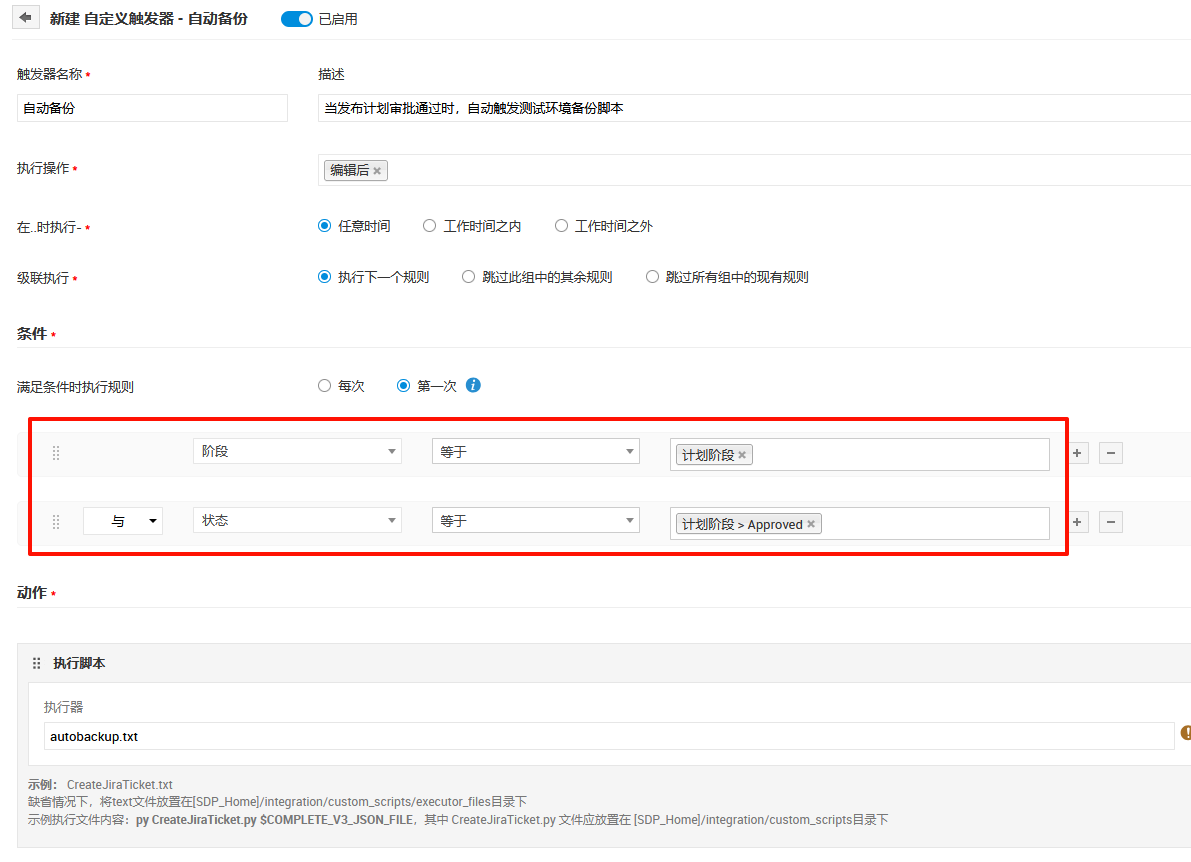
Task: Remove the 计划阶段 > Approved status chip
Action: pyautogui.click(x=810, y=522)
